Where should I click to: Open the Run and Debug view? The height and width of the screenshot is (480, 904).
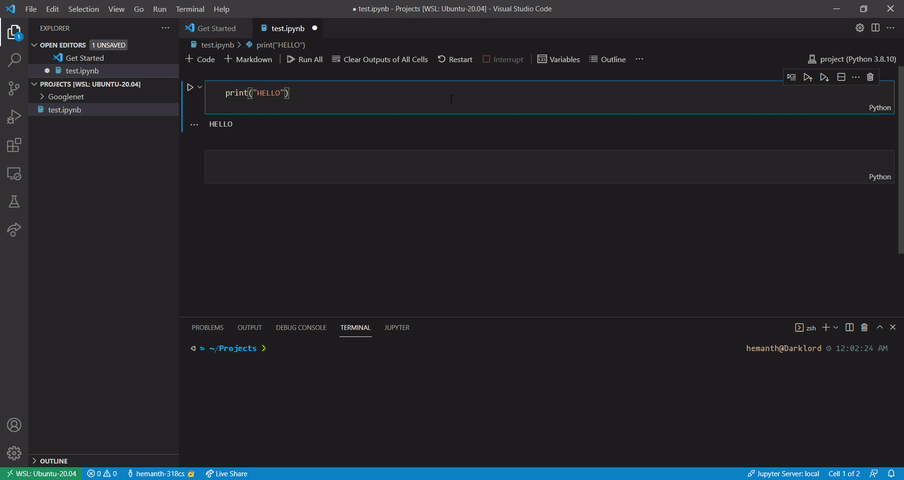[14, 116]
